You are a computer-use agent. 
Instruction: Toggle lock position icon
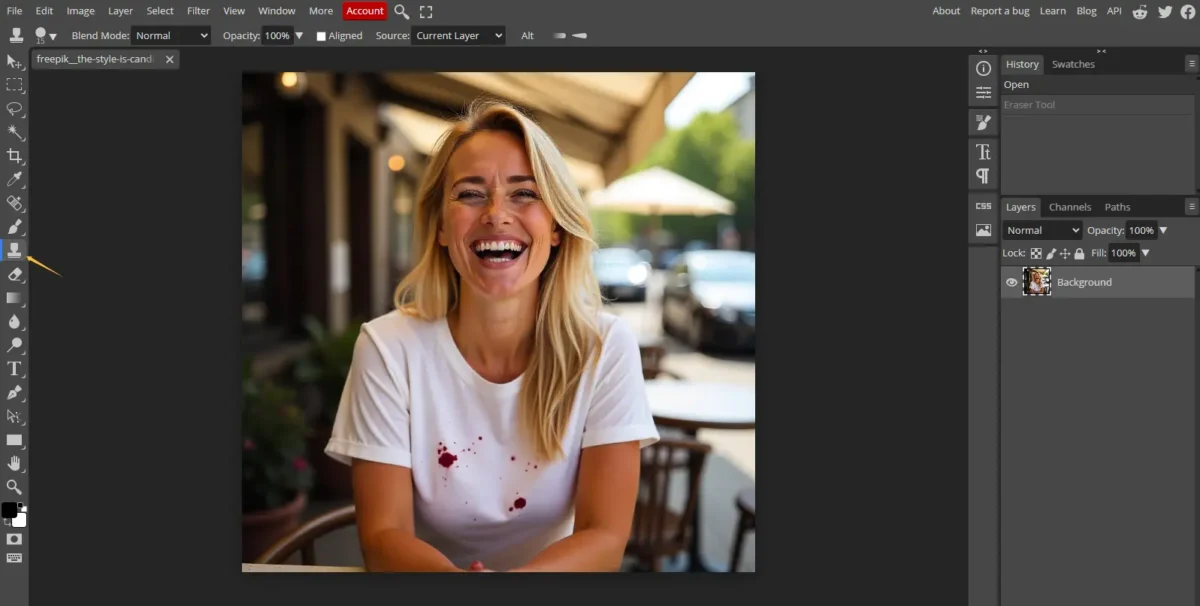point(1065,254)
